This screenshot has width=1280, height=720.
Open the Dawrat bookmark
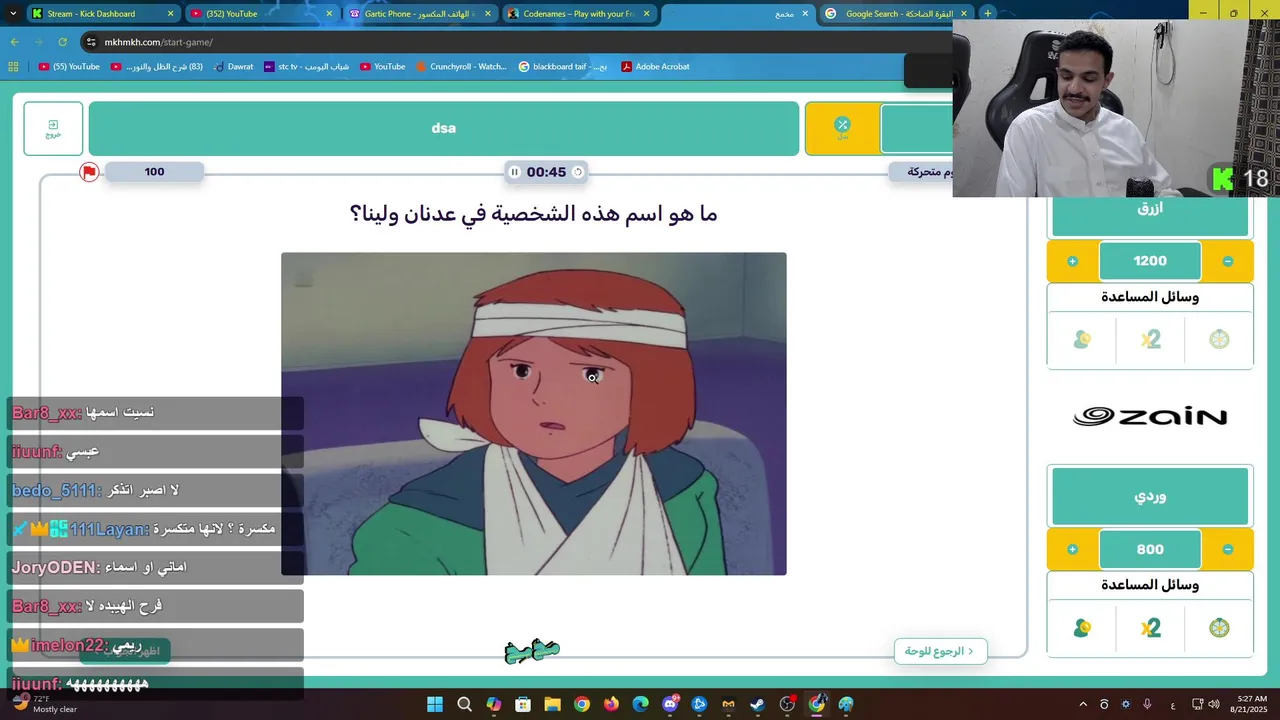pos(233,67)
